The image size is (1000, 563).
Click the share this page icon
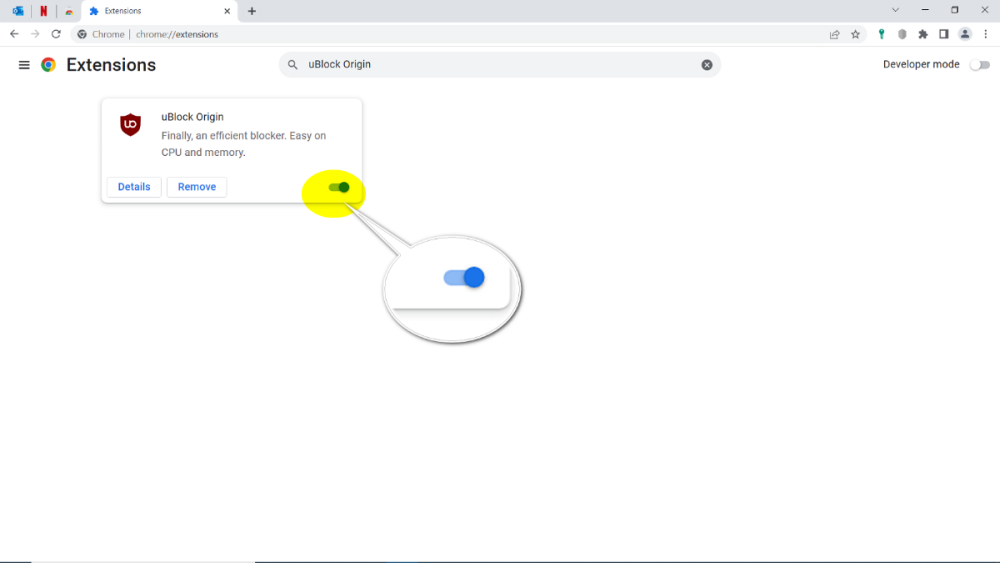click(834, 34)
